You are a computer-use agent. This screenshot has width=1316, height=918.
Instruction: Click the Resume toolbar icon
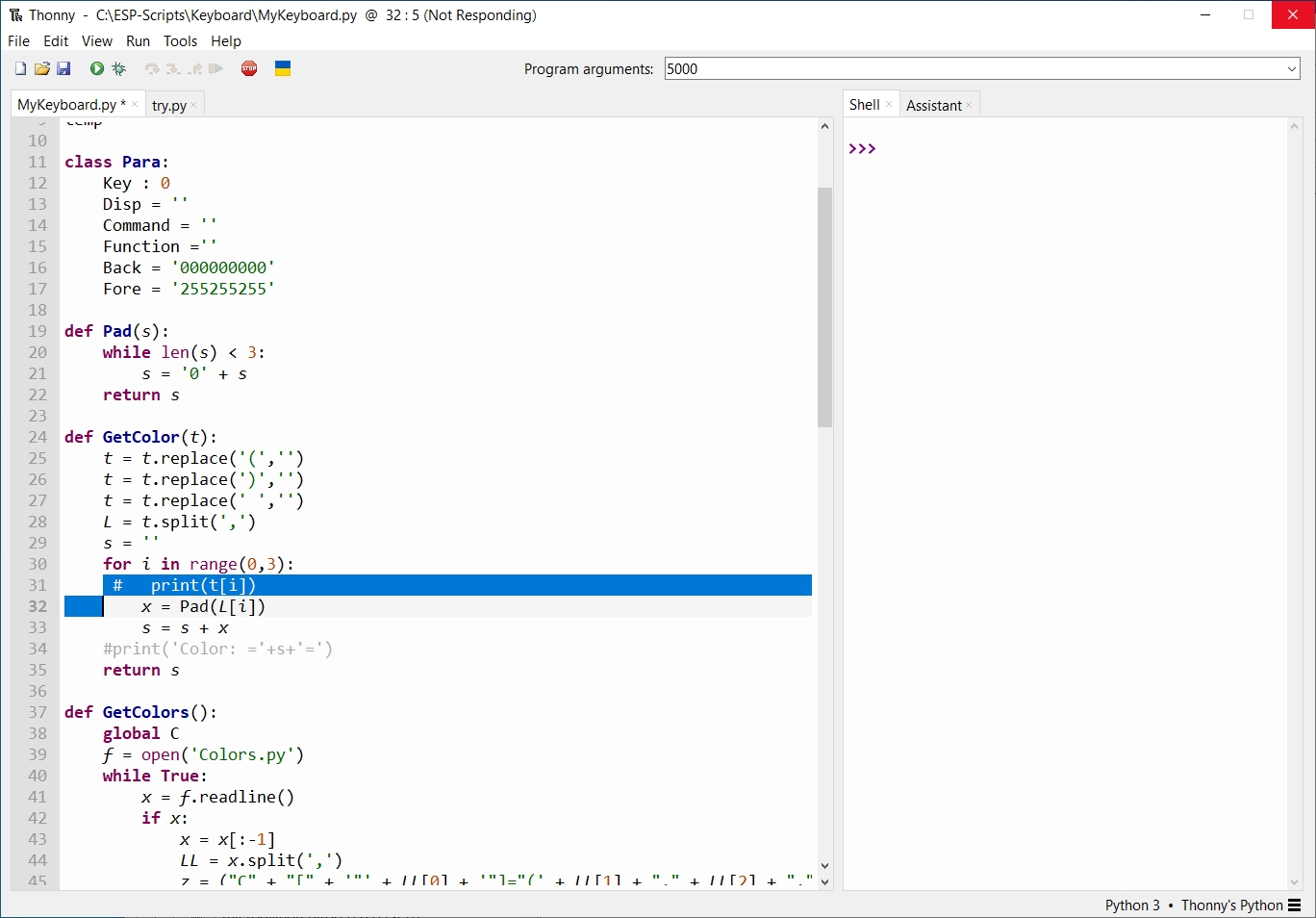(x=216, y=68)
